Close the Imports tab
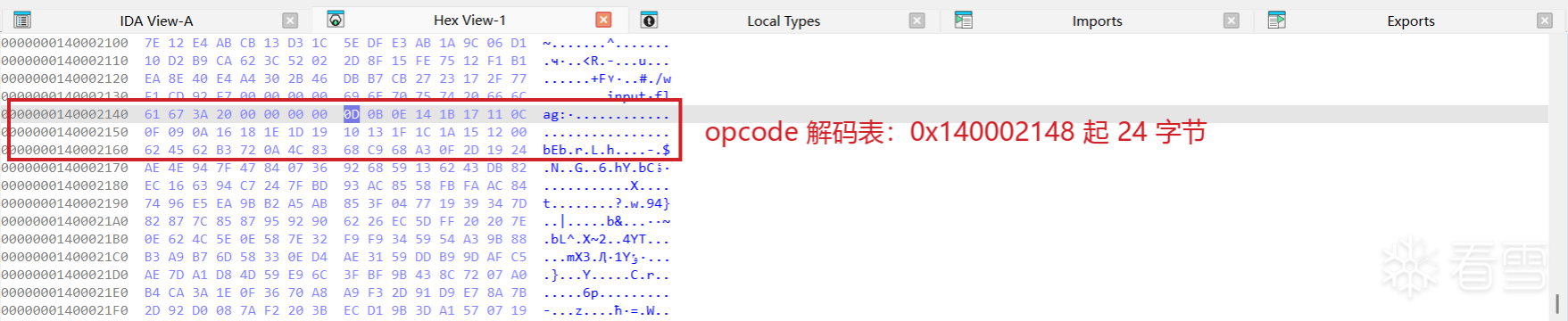 click(x=1232, y=21)
